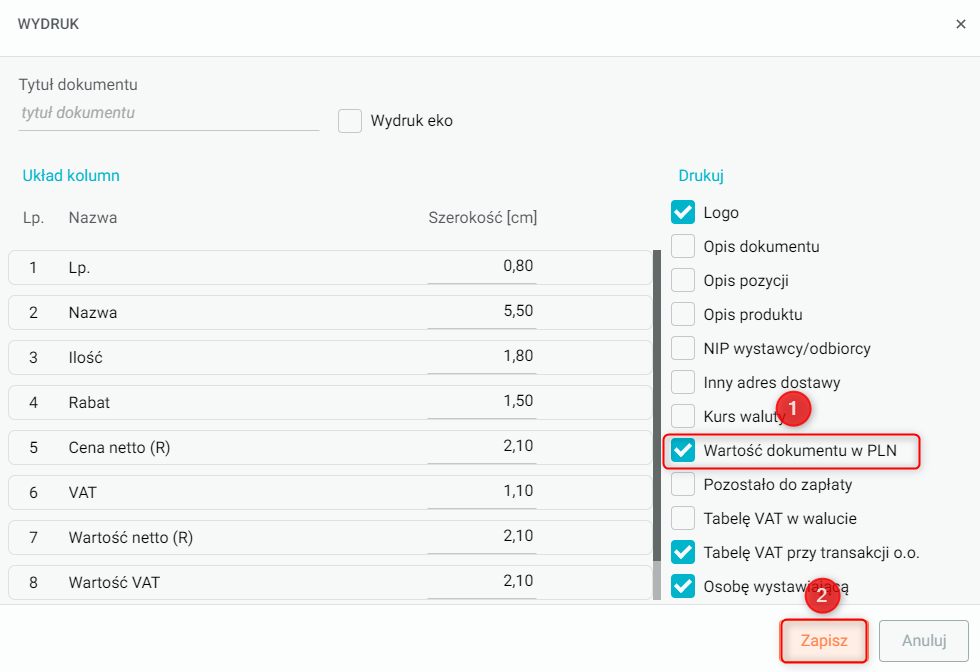Click the Tytuł dokumentu input field
980x672 pixels.
tap(168, 114)
